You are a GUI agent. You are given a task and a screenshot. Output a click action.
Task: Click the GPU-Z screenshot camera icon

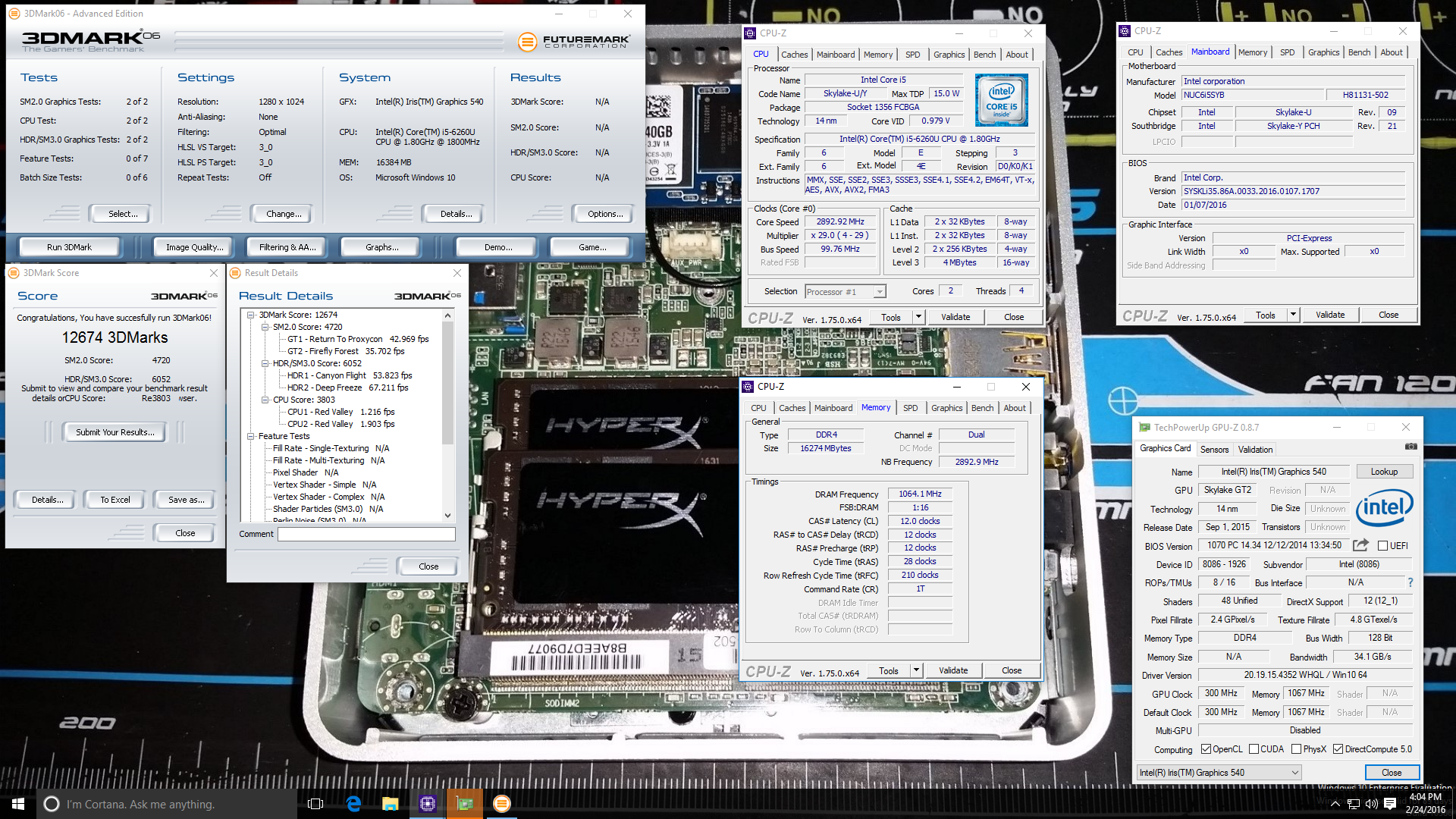point(1410,447)
